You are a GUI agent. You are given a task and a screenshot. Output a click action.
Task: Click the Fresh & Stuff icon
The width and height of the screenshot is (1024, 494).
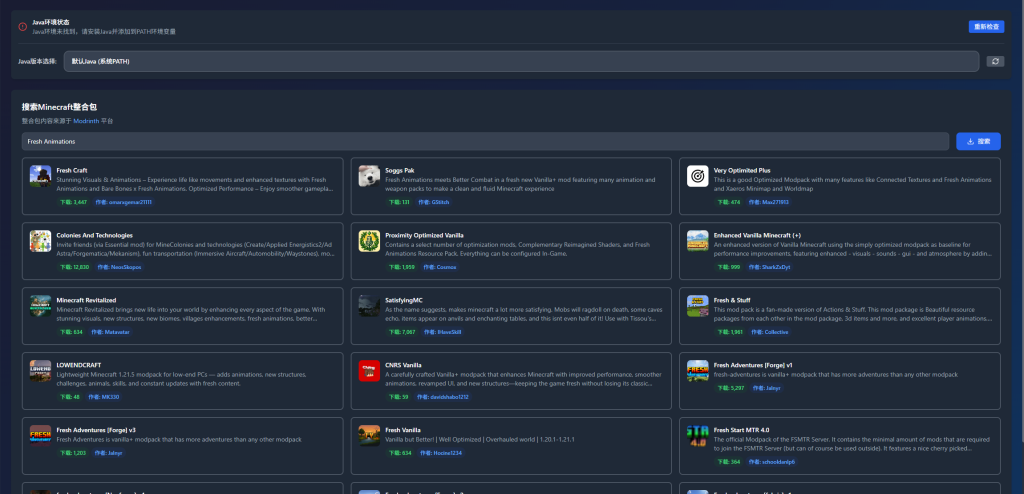697,306
